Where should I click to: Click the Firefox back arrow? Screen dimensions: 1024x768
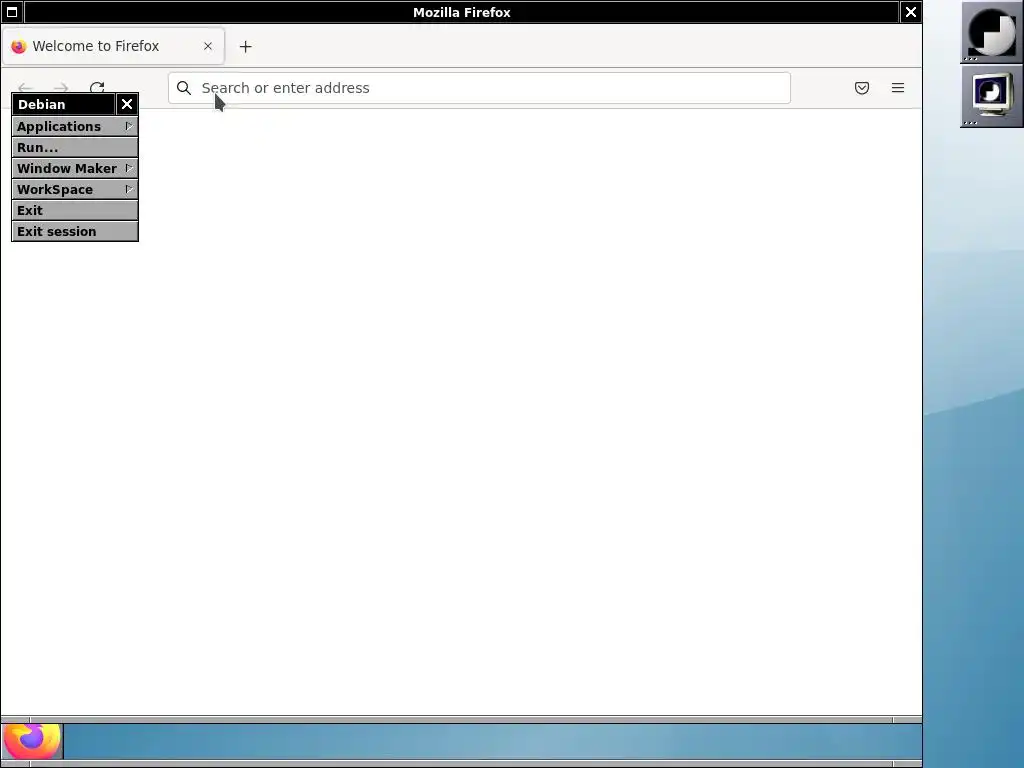pos(25,87)
